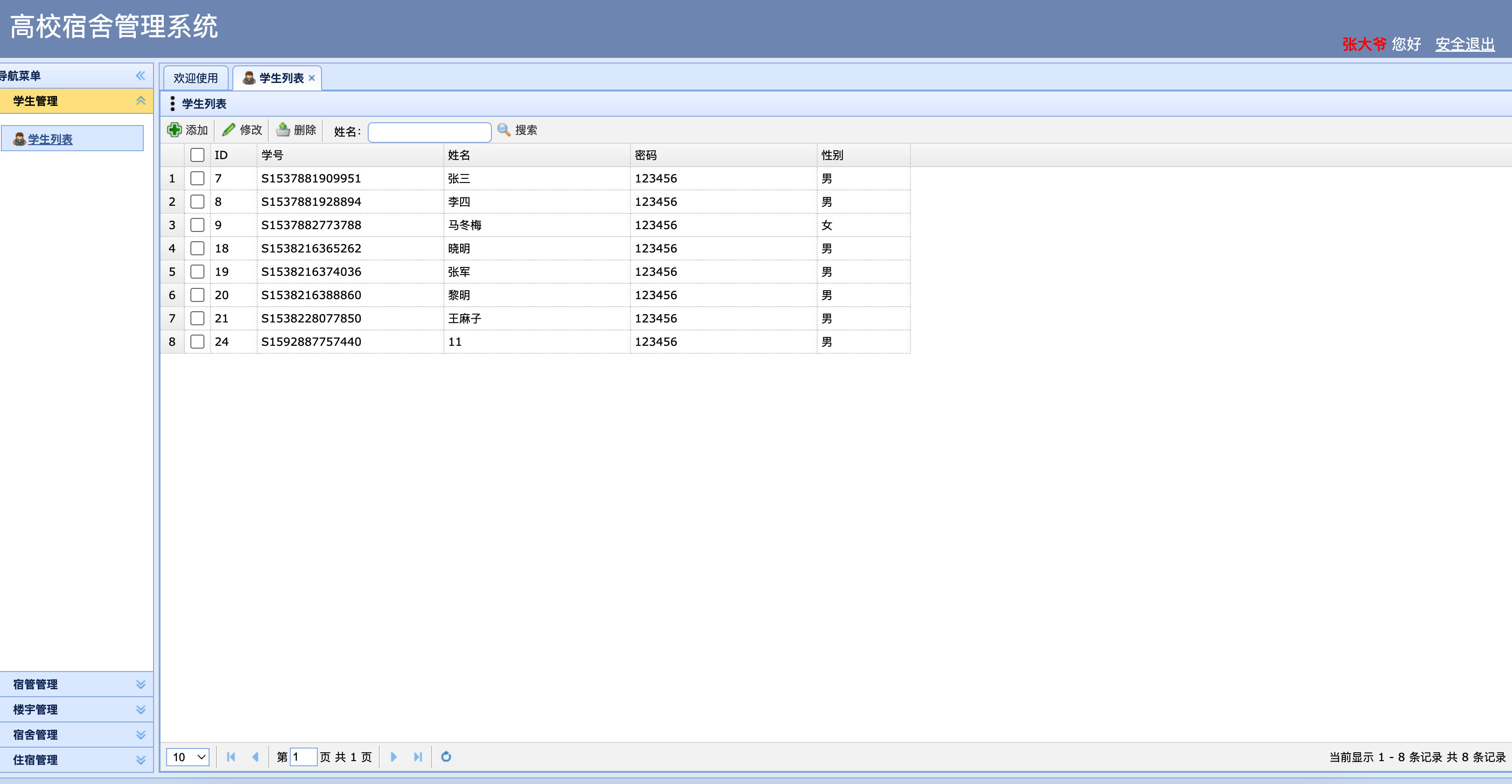Open the 学生列表 link in the sidebar
The image size is (1512, 784).
(50, 139)
